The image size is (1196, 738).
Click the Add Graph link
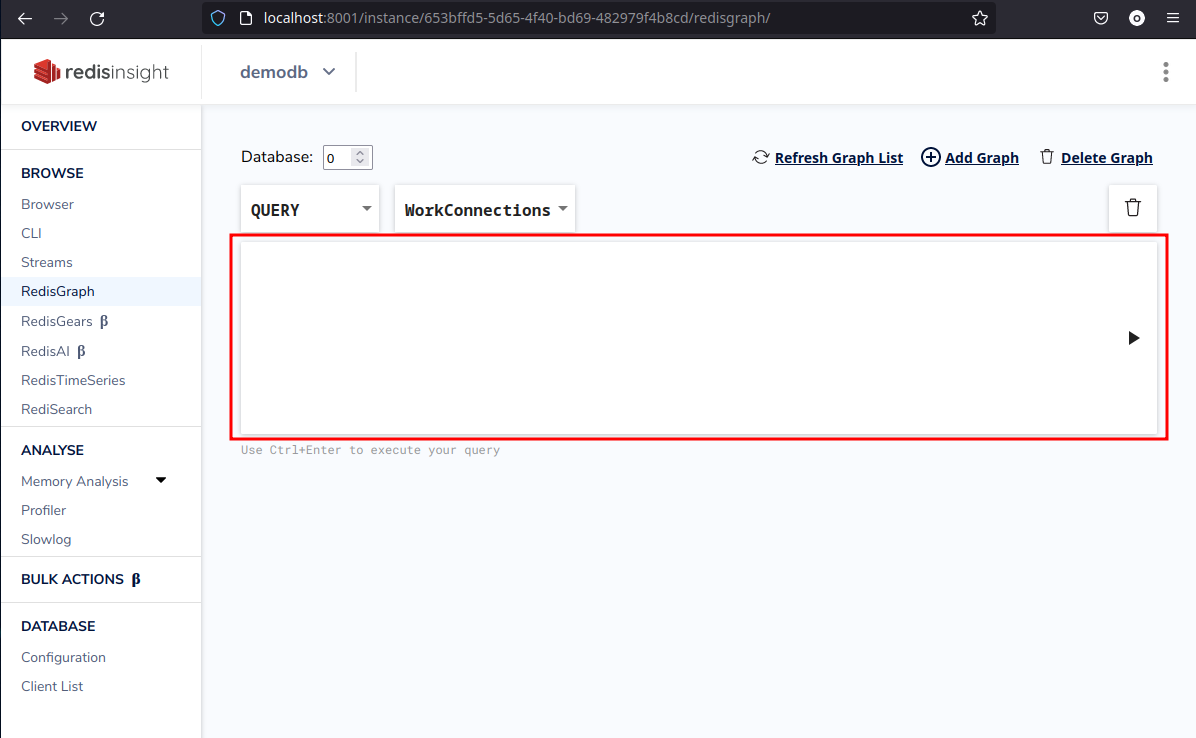[982, 158]
